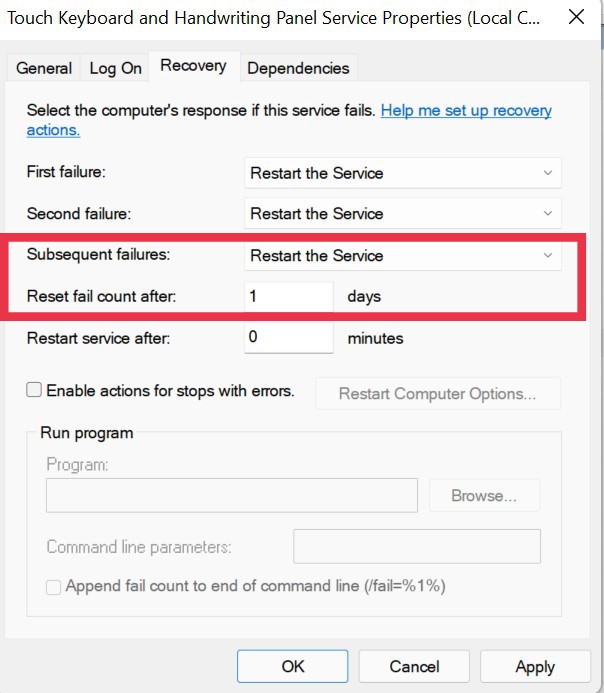Image resolution: width=604 pixels, height=693 pixels.
Task: Select the Recovery tab
Action: pos(193,66)
